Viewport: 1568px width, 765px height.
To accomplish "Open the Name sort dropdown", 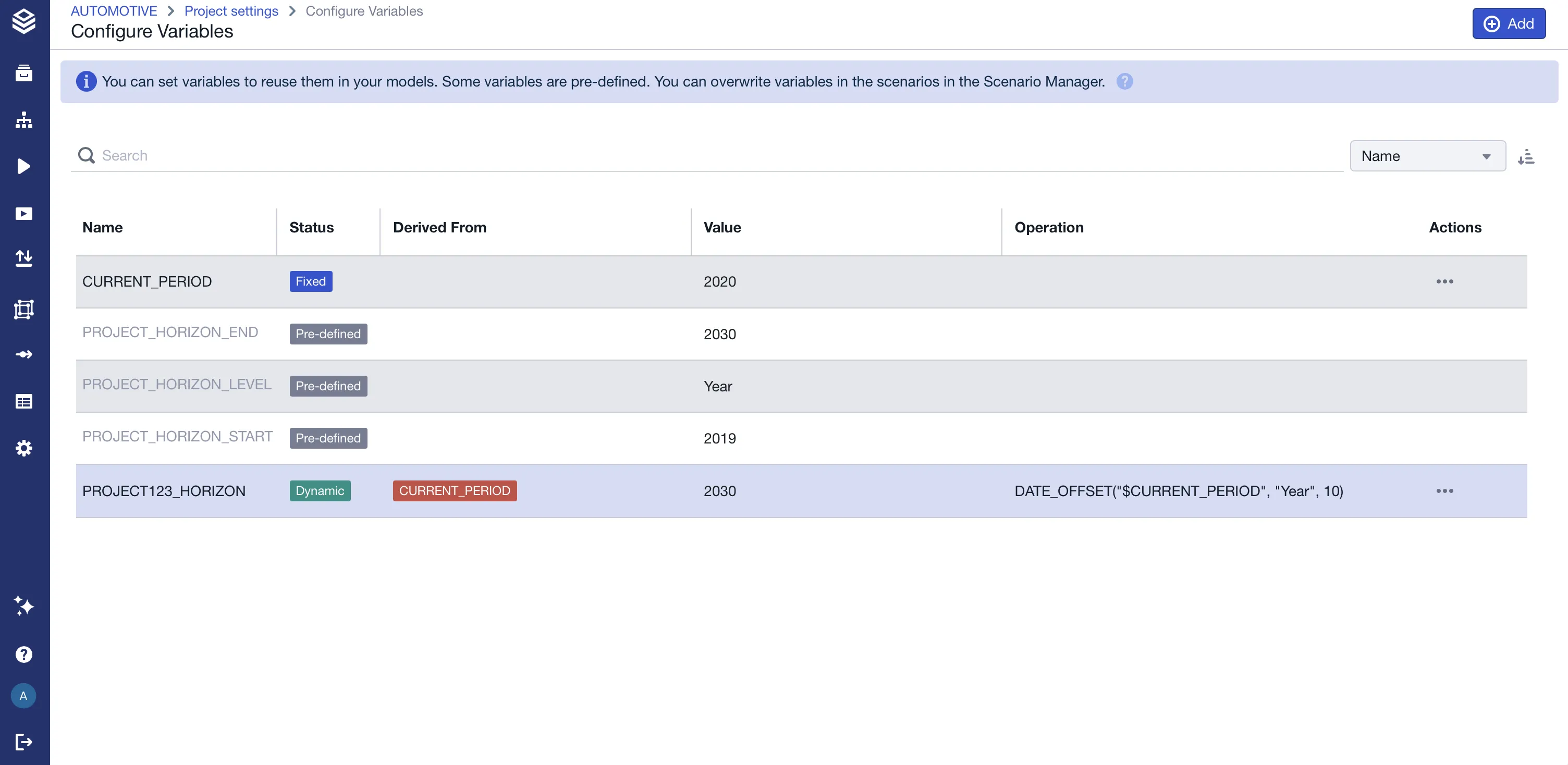I will (1427, 156).
